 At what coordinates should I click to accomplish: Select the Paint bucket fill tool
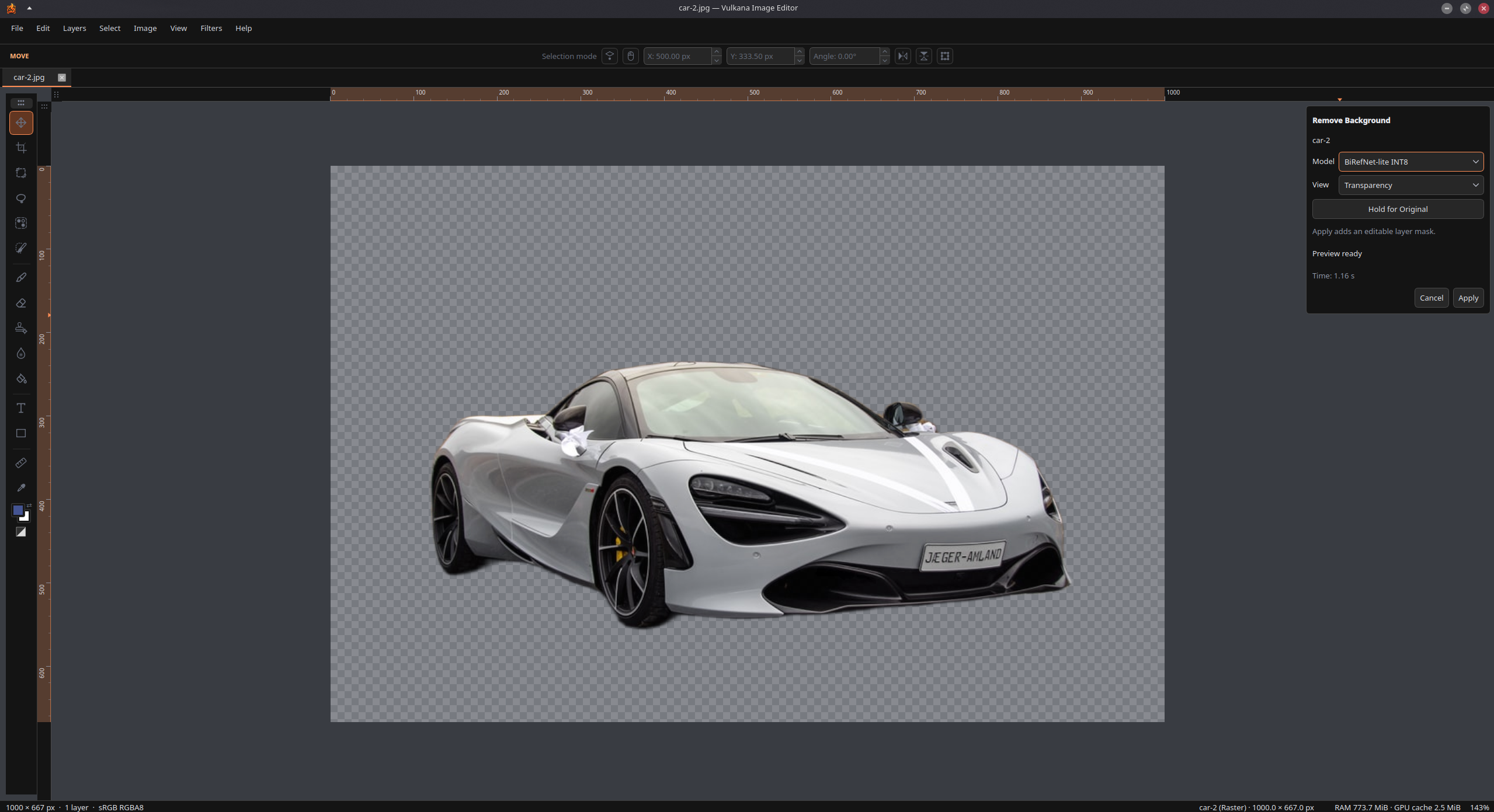(21, 379)
